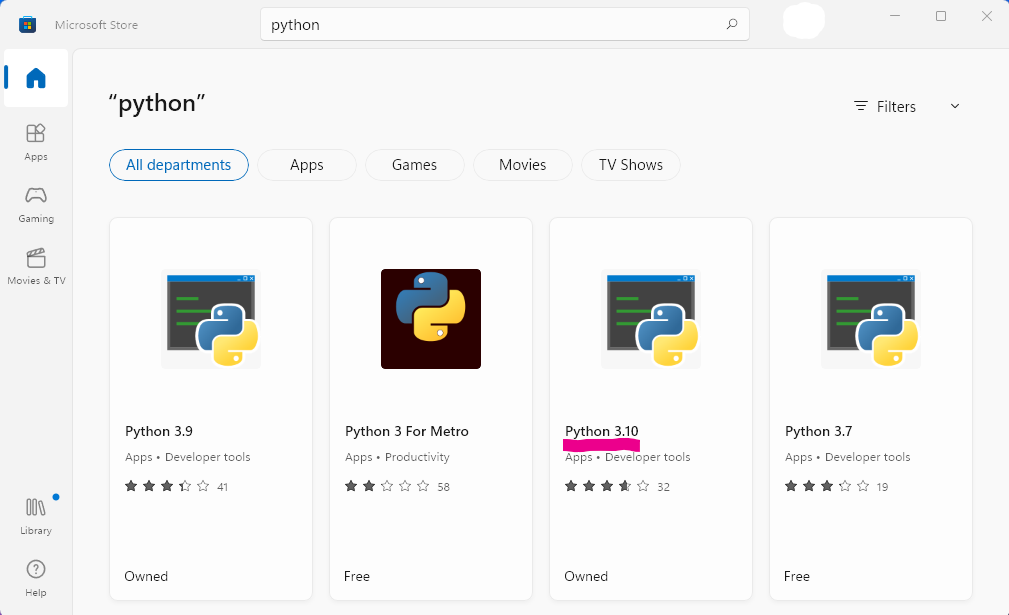Expand the Filters dropdown
Viewport: 1009px width, 615px height.
[905, 106]
